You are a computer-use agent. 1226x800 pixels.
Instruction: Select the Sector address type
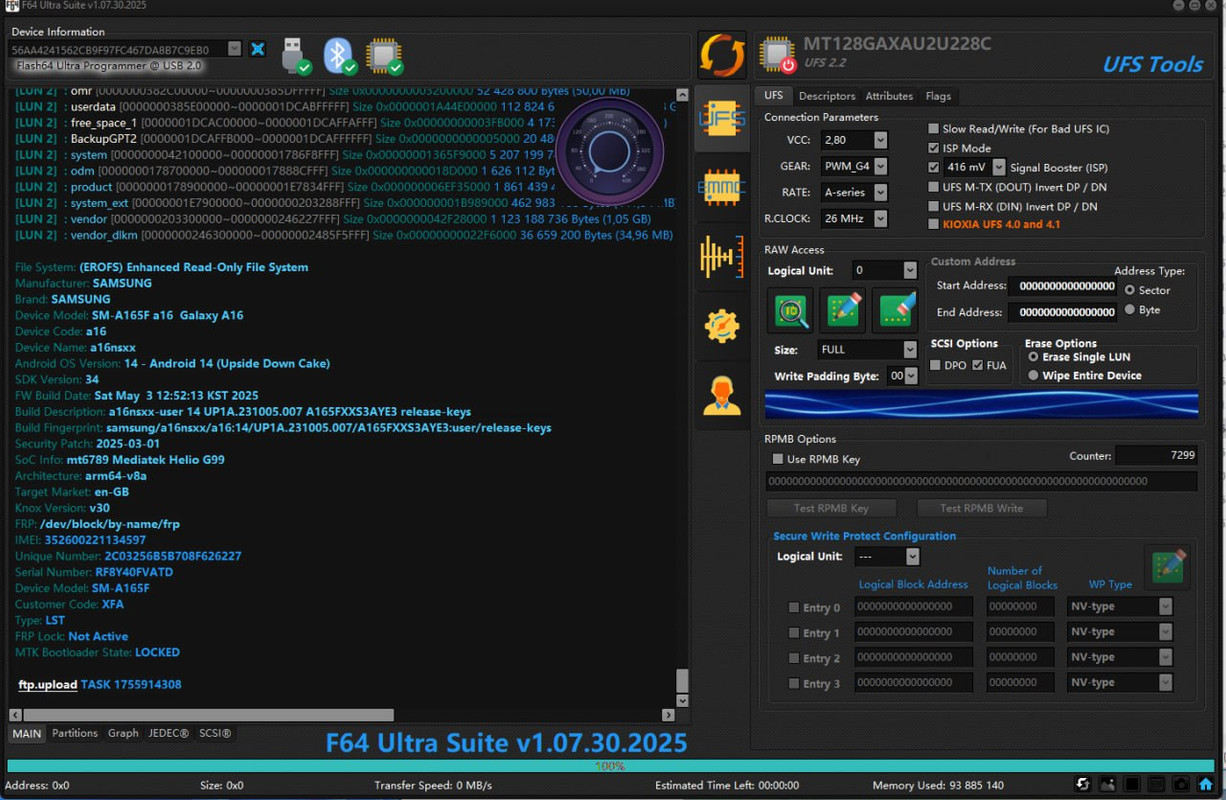coord(1130,290)
